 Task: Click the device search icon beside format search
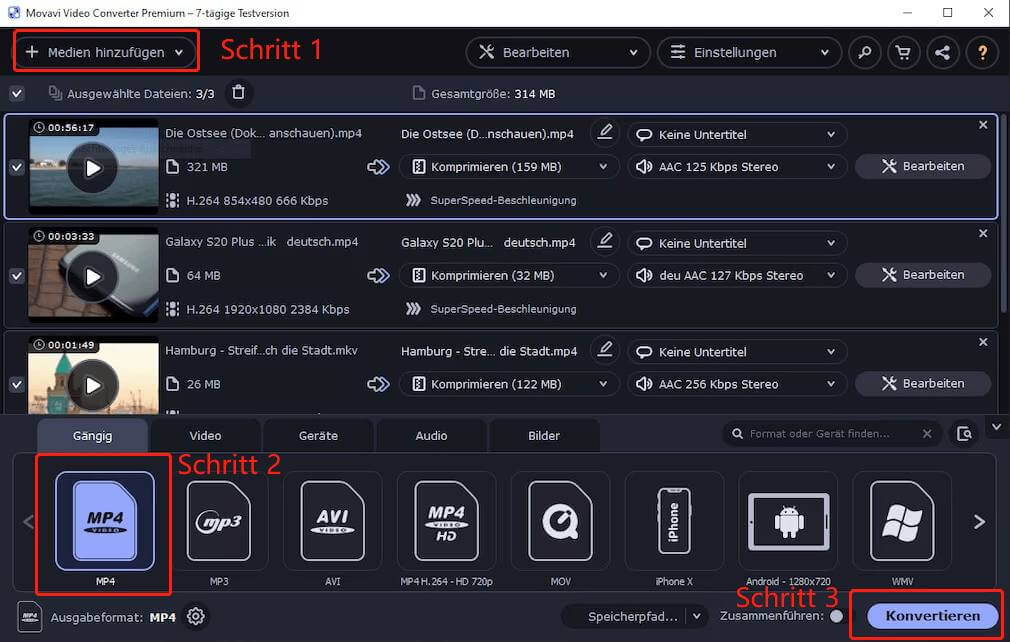click(x=965, y=435)
